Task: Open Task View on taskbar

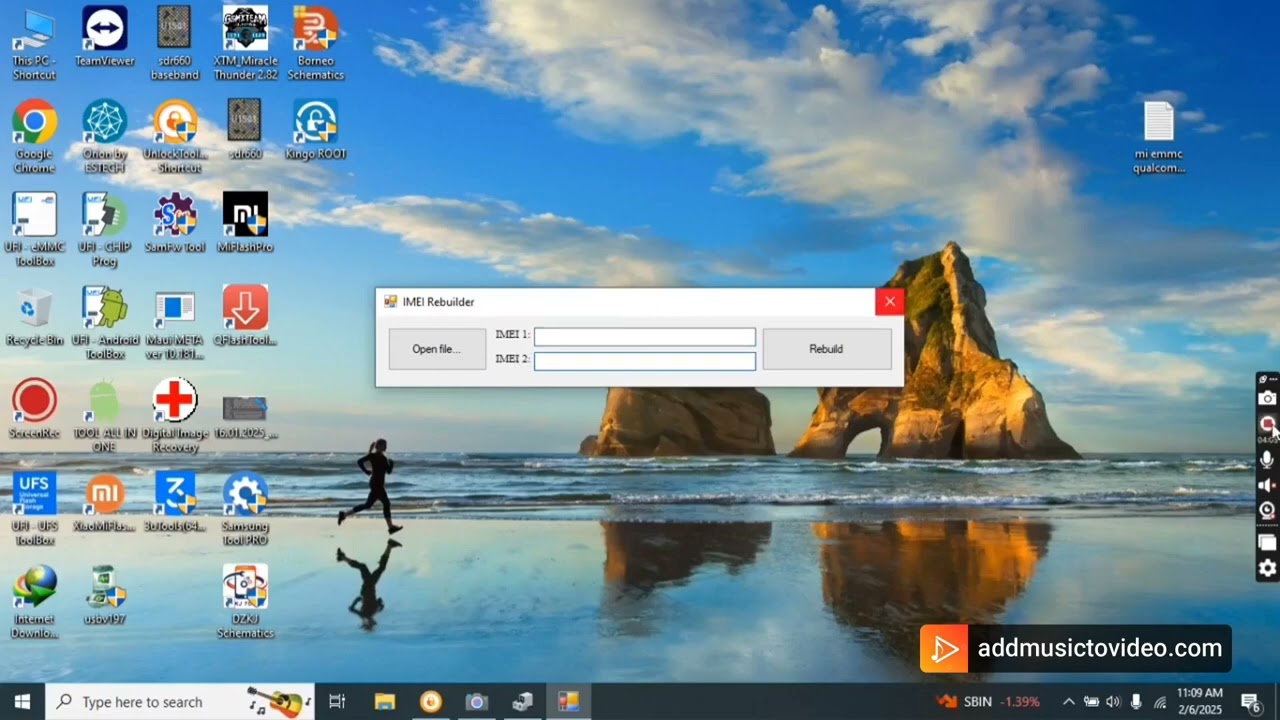Action: point(337,702)
